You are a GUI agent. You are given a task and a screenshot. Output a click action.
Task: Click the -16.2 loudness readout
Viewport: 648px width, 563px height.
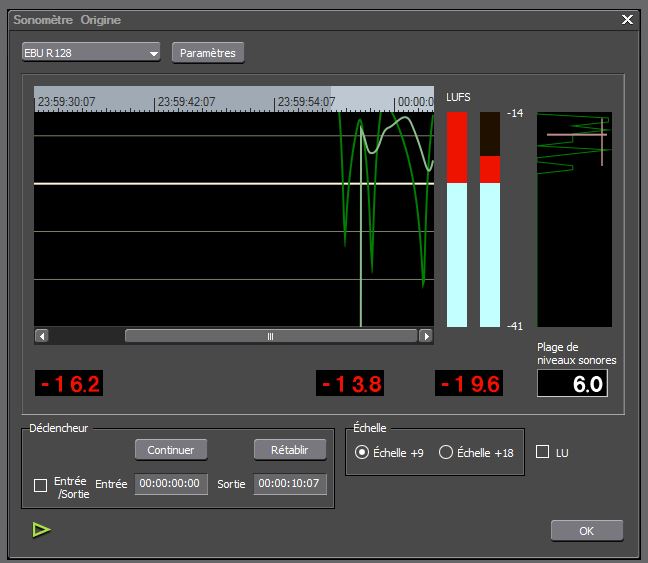69,383
